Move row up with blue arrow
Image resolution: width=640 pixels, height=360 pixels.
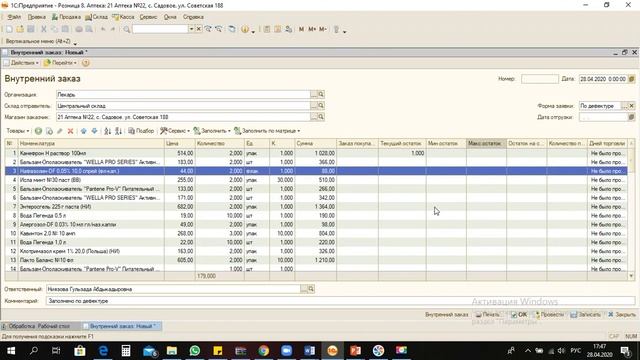click(84, 131)
